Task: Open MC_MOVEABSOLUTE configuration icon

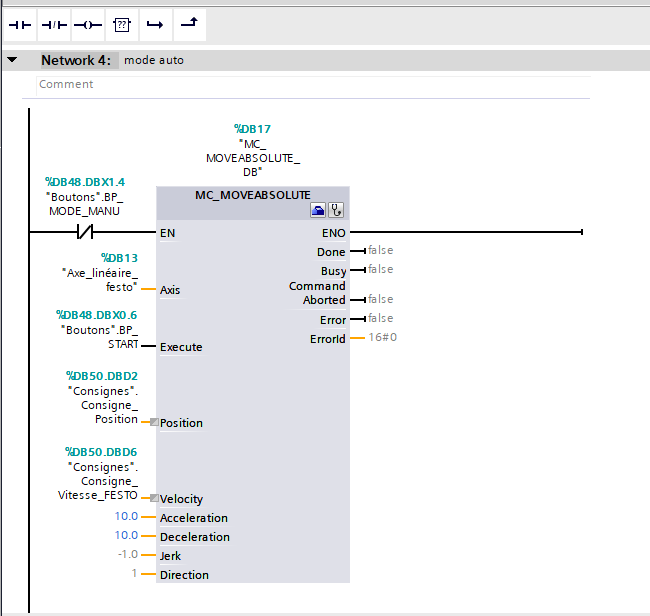Action: (x=318, y=210)
